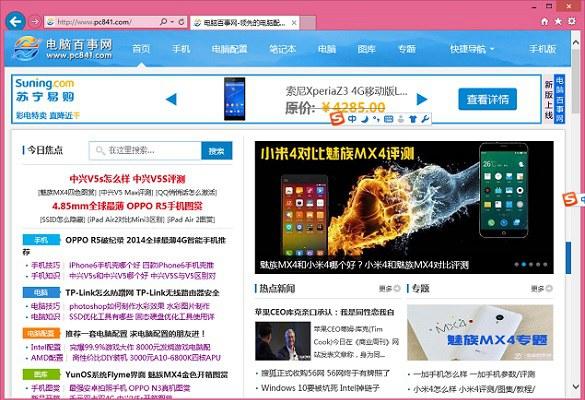The width and height of the screenshot is (585, 400).
Task: Click the page scrollbar down arrow
Action: pyautogui.click(x=576, y=387)
